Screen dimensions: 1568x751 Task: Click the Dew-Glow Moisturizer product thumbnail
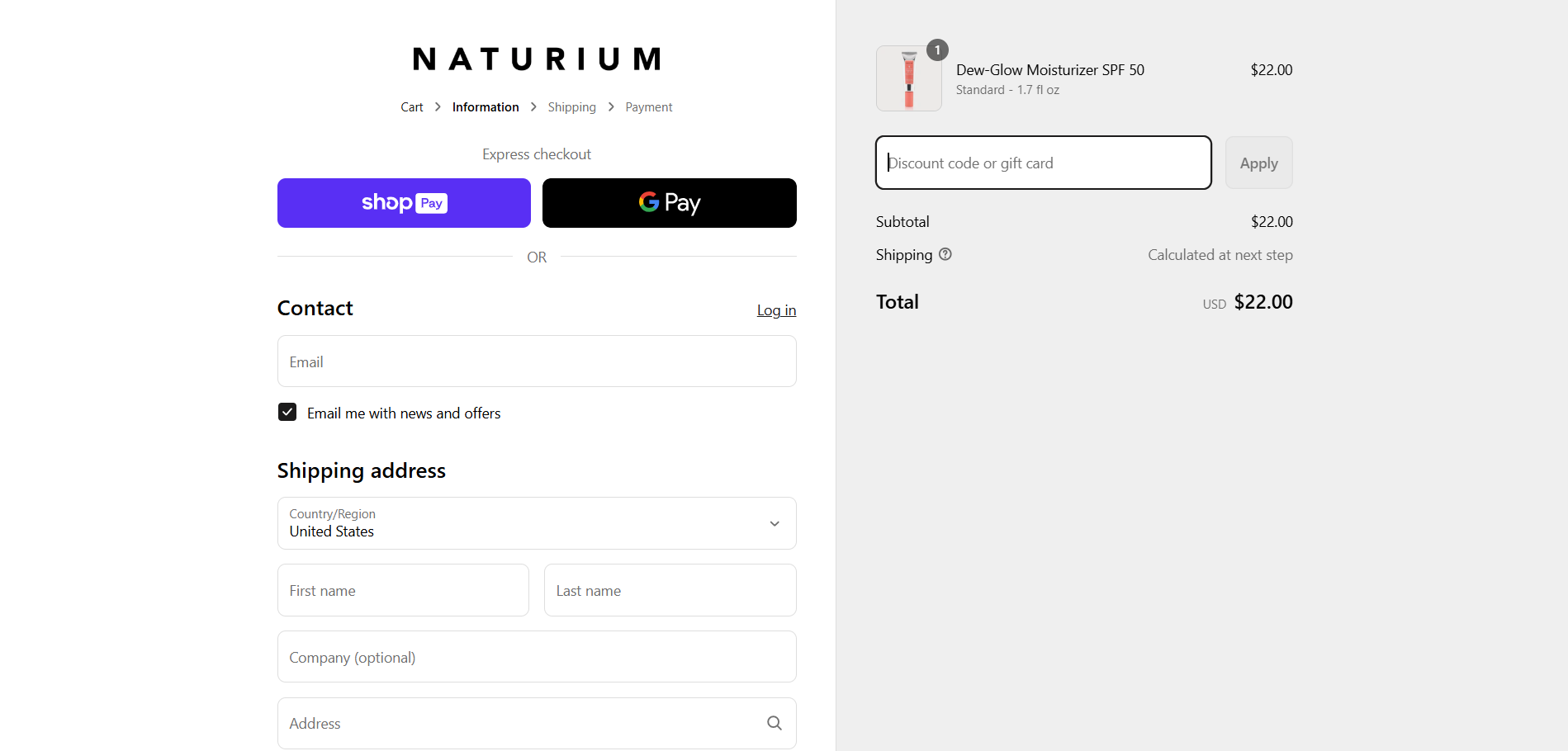coord(908,78)
